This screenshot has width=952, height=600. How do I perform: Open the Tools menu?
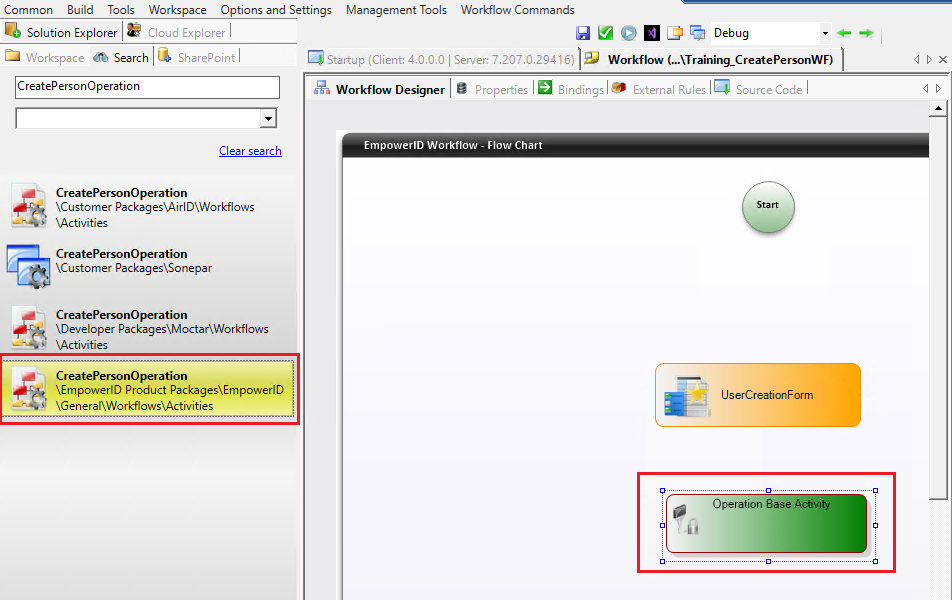tap(121, 10)
